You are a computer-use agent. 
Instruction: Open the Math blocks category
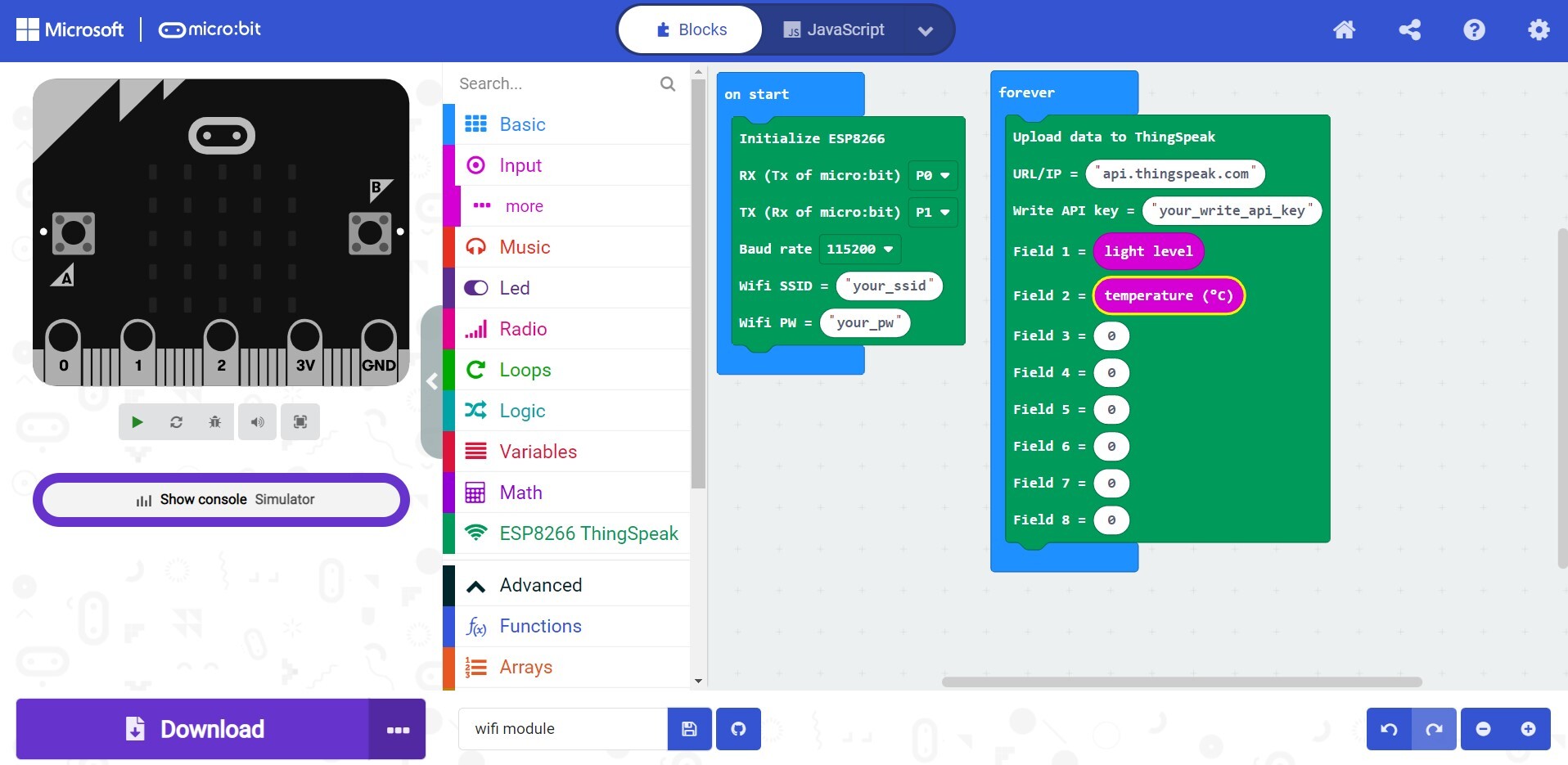click(566, 493)
